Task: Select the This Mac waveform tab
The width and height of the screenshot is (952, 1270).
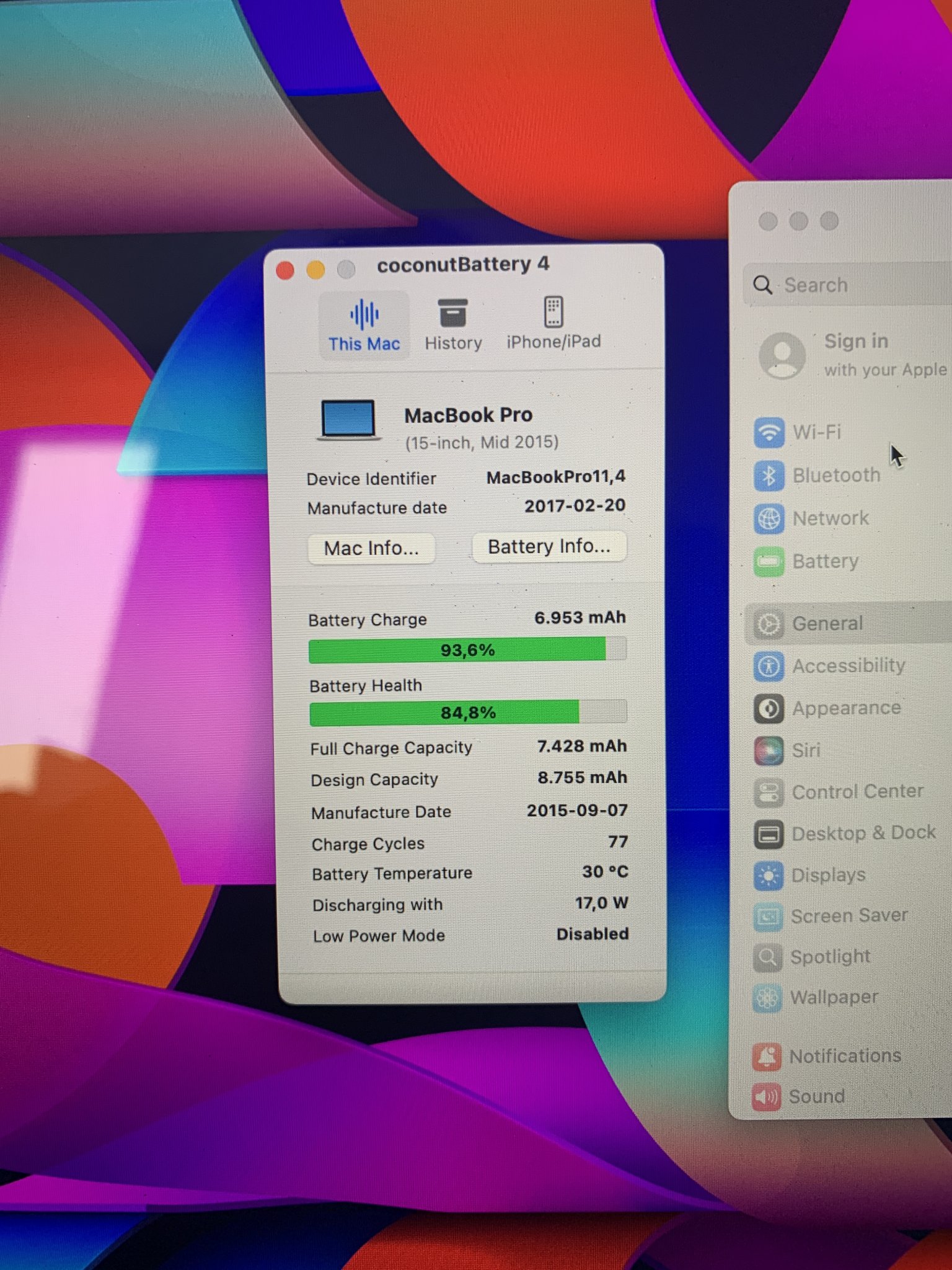Action: (364, 326)
